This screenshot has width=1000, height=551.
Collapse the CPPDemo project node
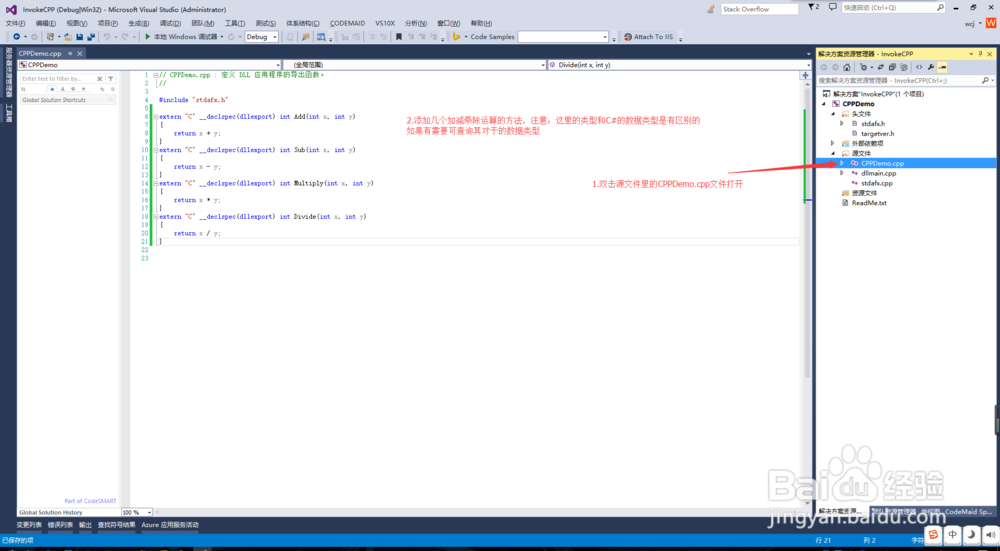[824, 104]
